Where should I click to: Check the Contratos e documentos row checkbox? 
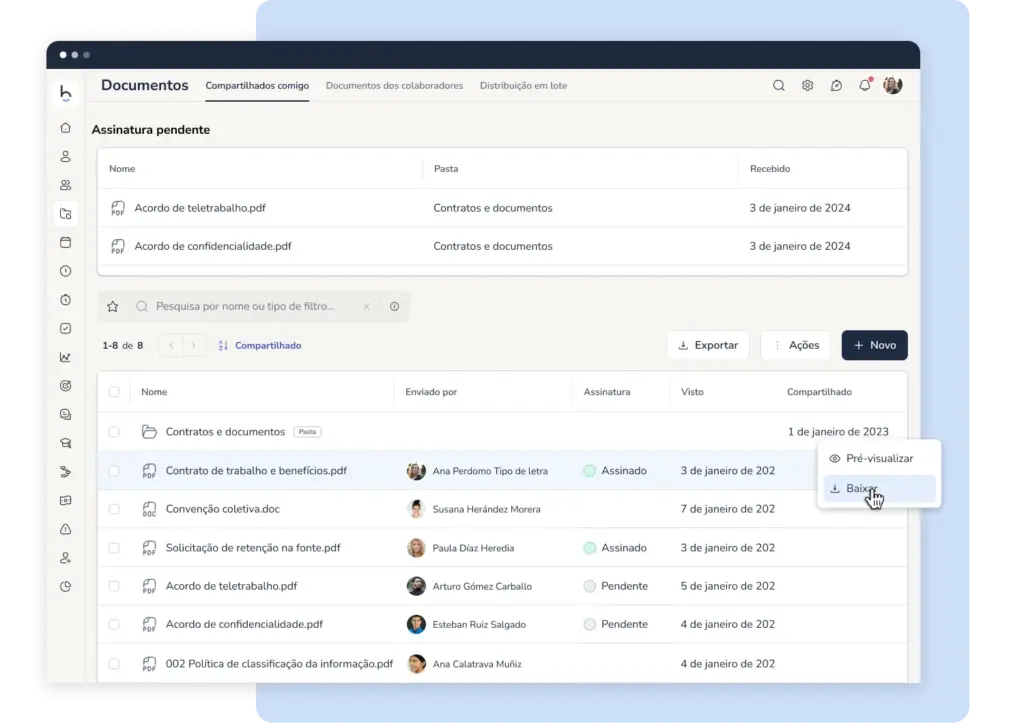pyautogui.click(x=114, y=432)
